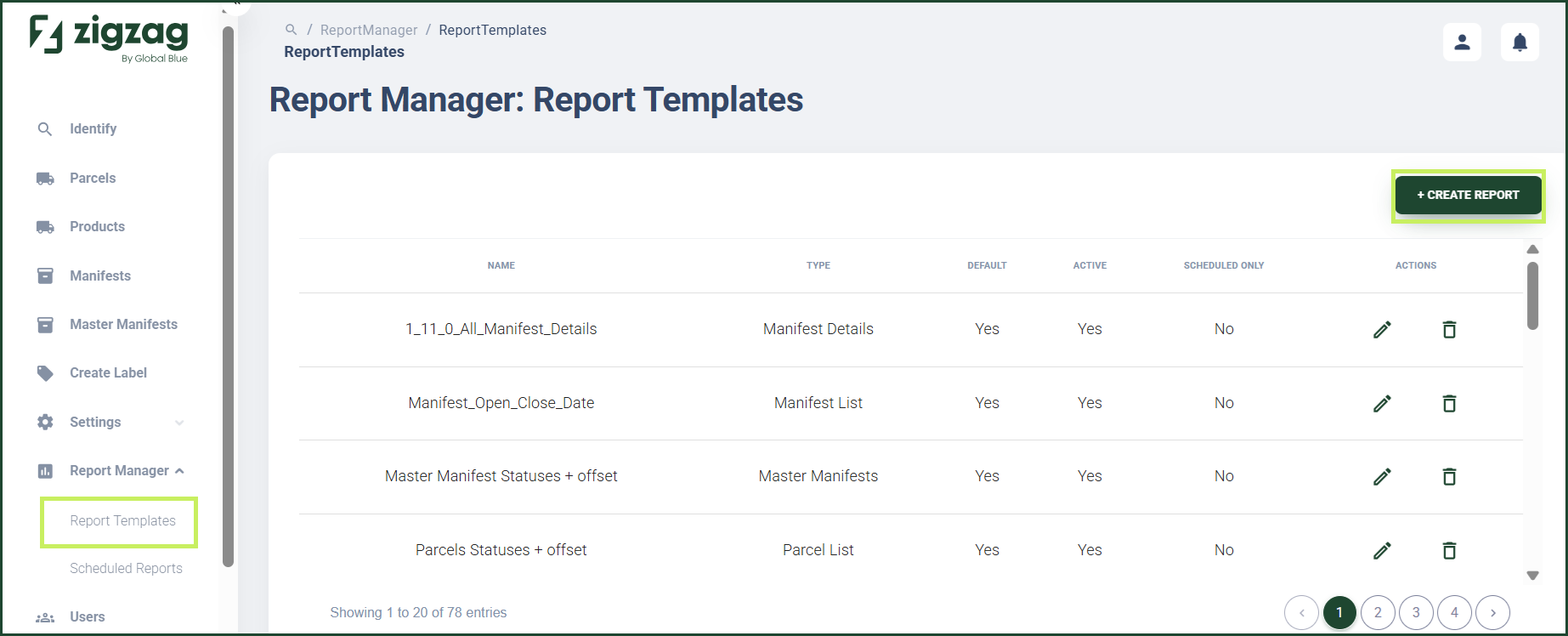Select Scheduled Reports submenu item

coord(126,569)
